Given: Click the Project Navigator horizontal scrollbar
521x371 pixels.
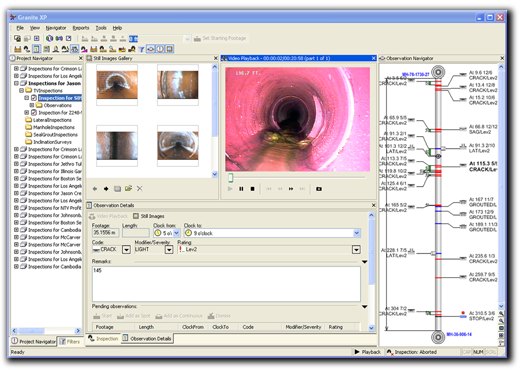Looking at the screenshot, I should (47, 331).
